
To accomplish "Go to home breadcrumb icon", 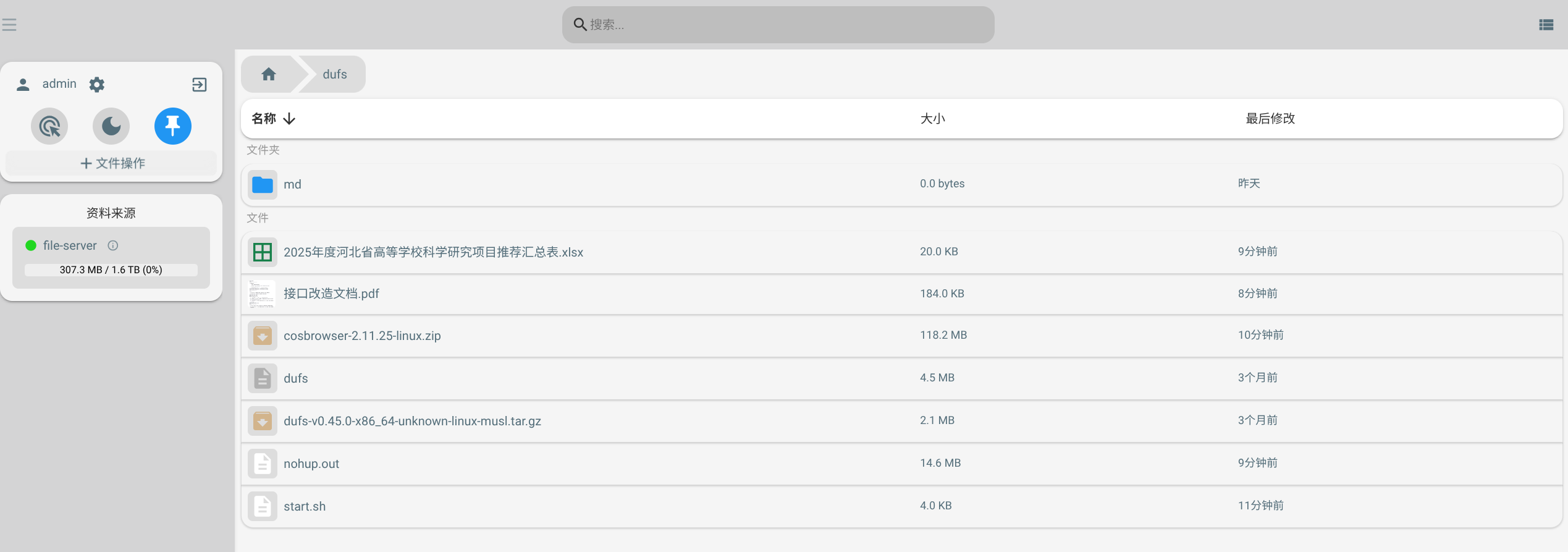I will coord(269,74).
